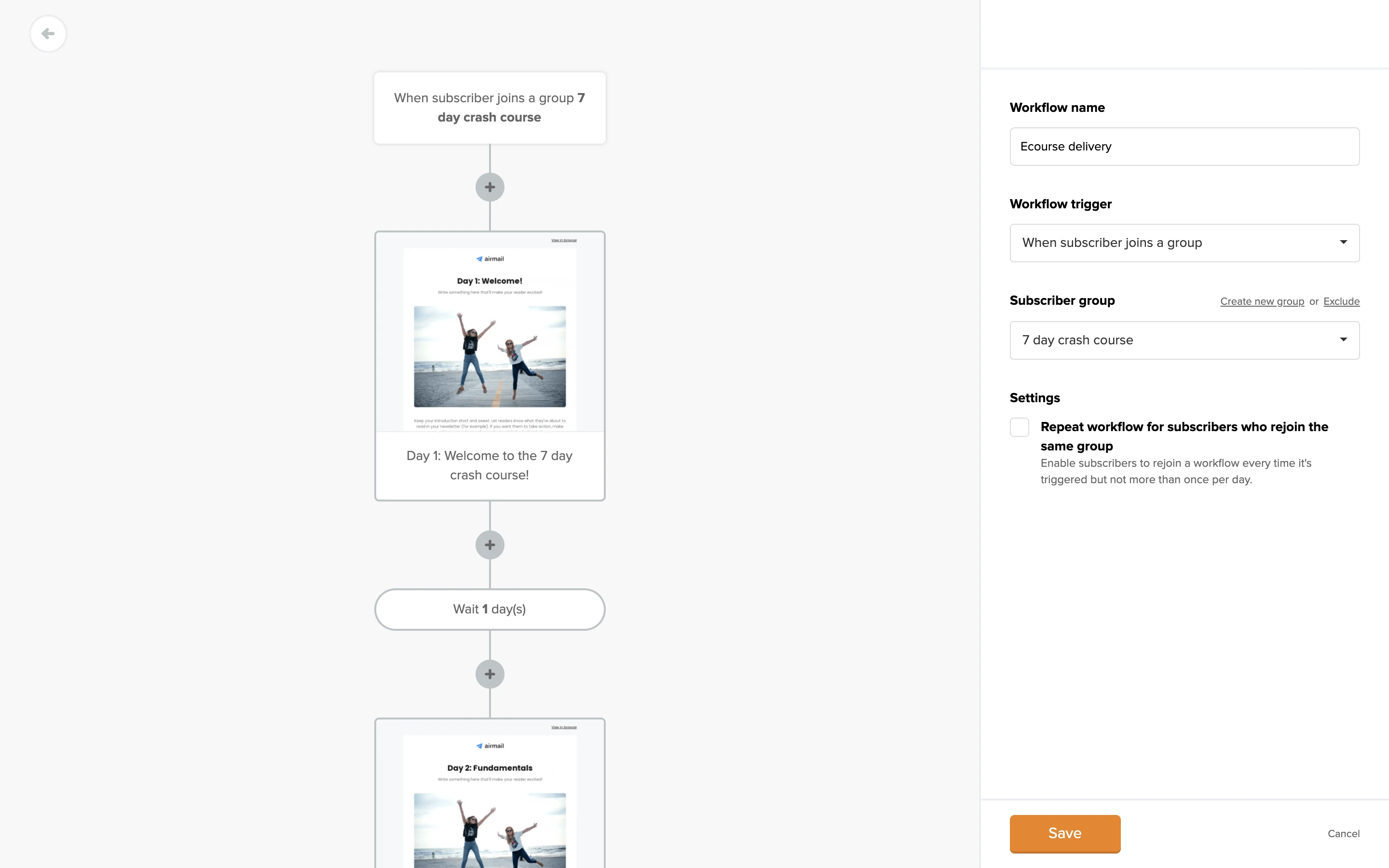Click the Workflow trigger dropdown arrow

1343,242
